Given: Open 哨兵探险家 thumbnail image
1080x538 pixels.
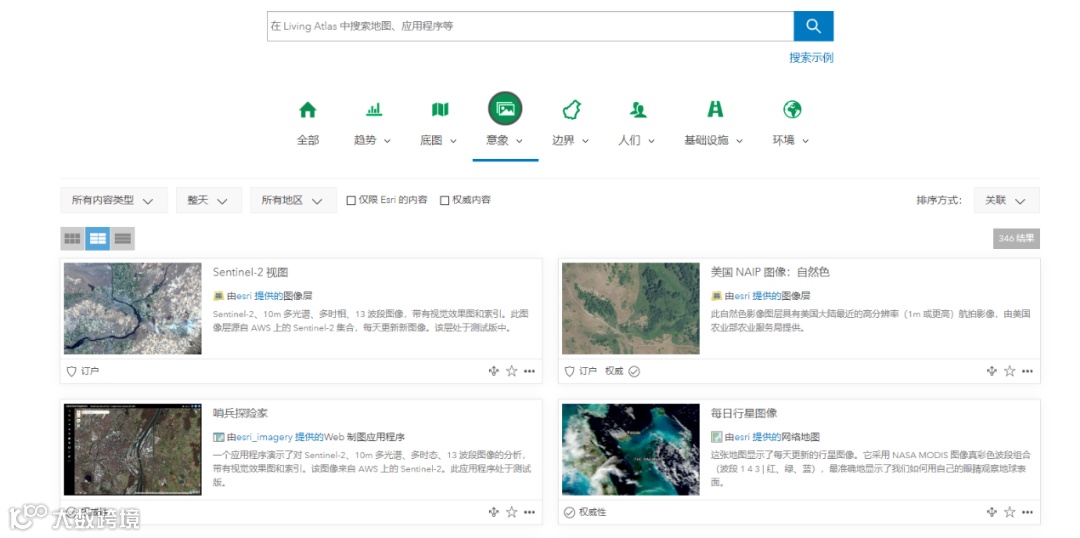Looking at the screenshot, I should (x=133, y=449).
